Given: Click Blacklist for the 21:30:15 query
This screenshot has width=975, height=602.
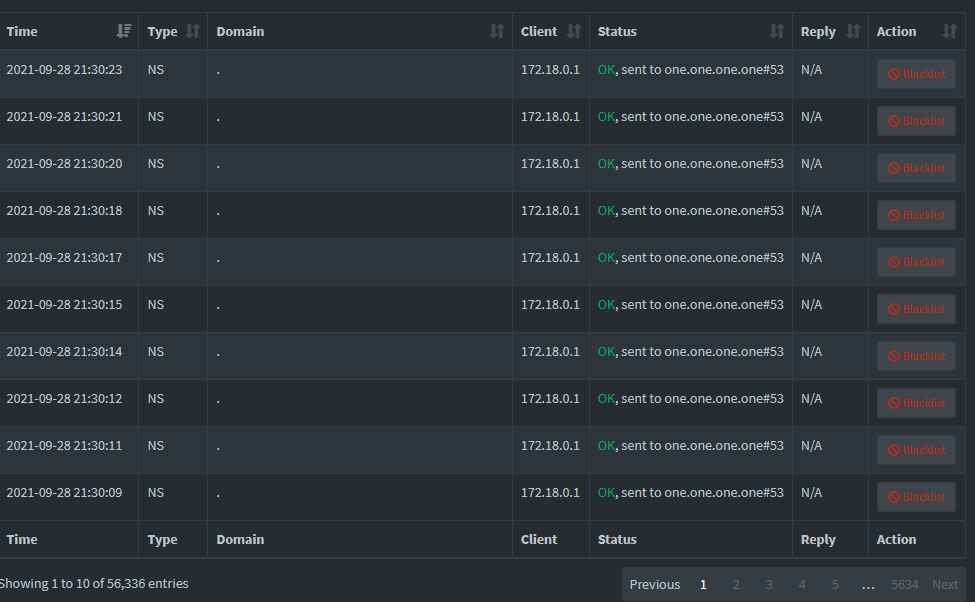Looking at the screenshot, I should point(916,309).
